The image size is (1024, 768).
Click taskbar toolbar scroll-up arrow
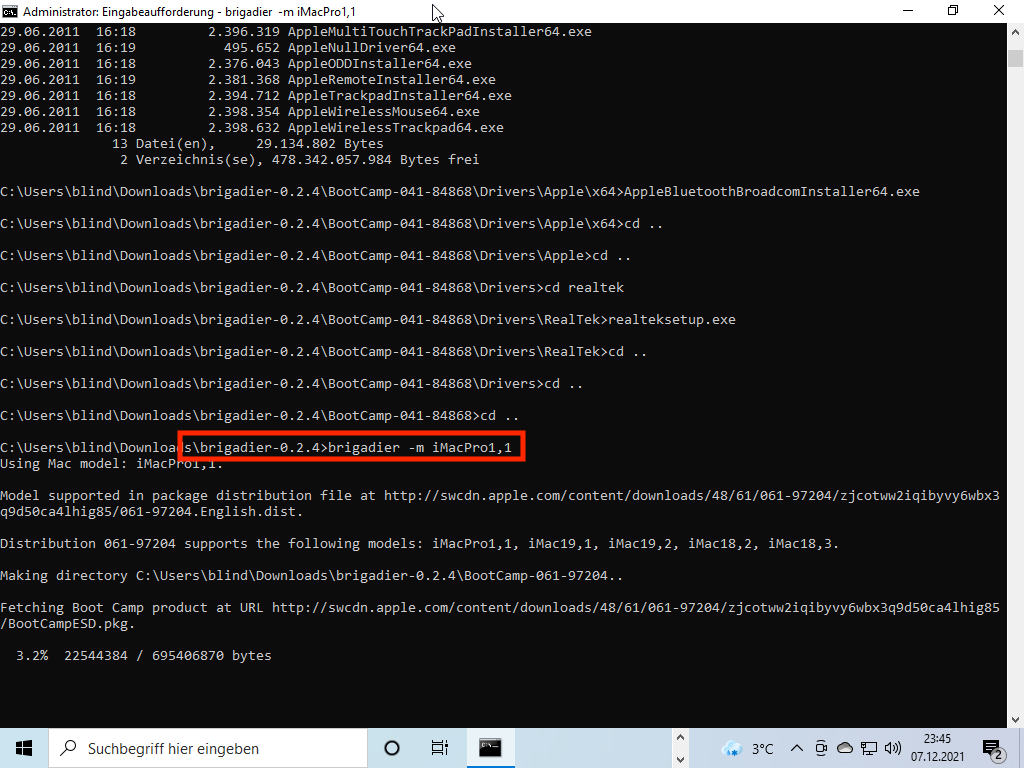(x=680, y=738)
